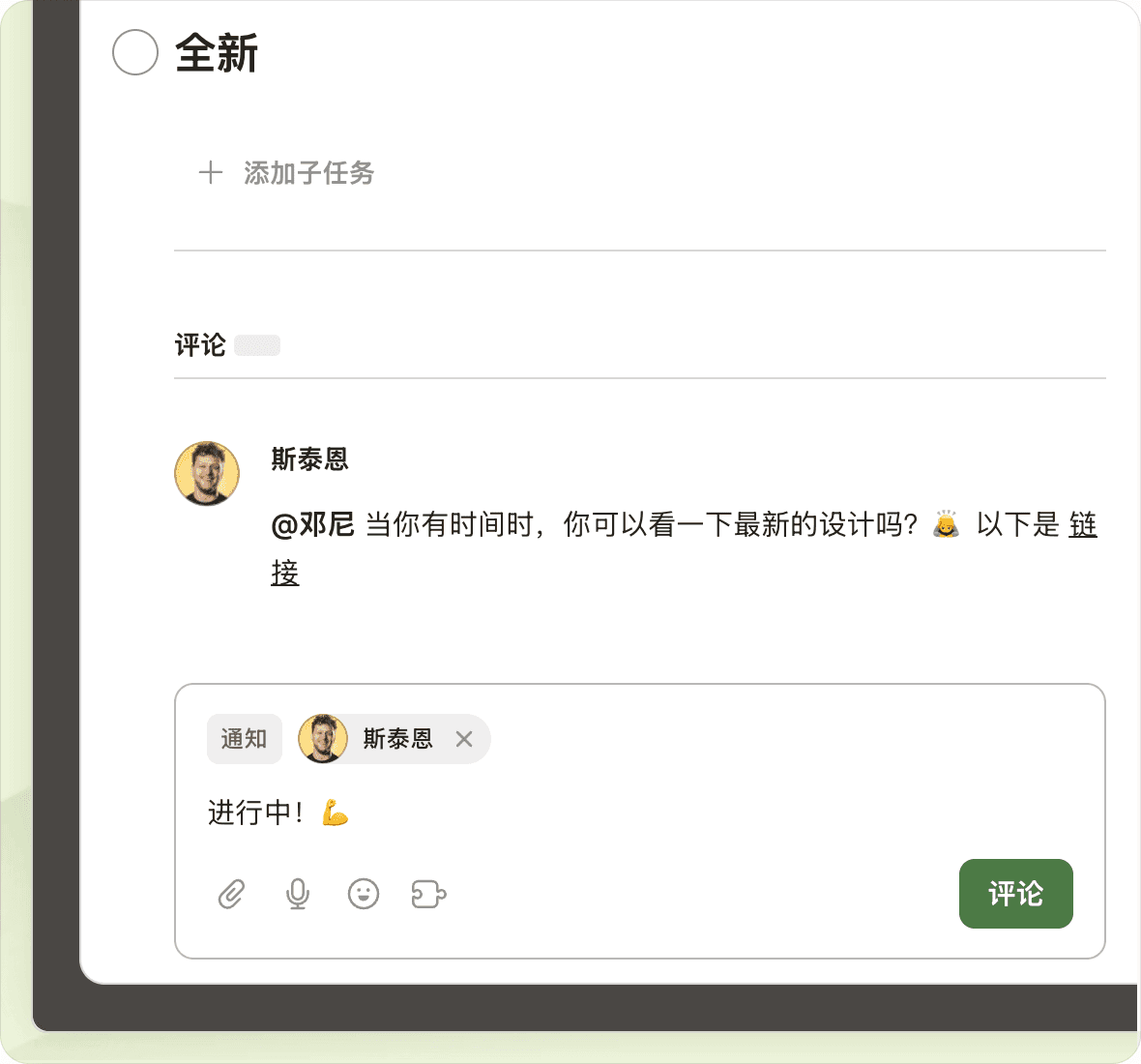1141x1064 pixels.
Task: Open the underlined 链接 hyperlink
Action: point(1082,525)
